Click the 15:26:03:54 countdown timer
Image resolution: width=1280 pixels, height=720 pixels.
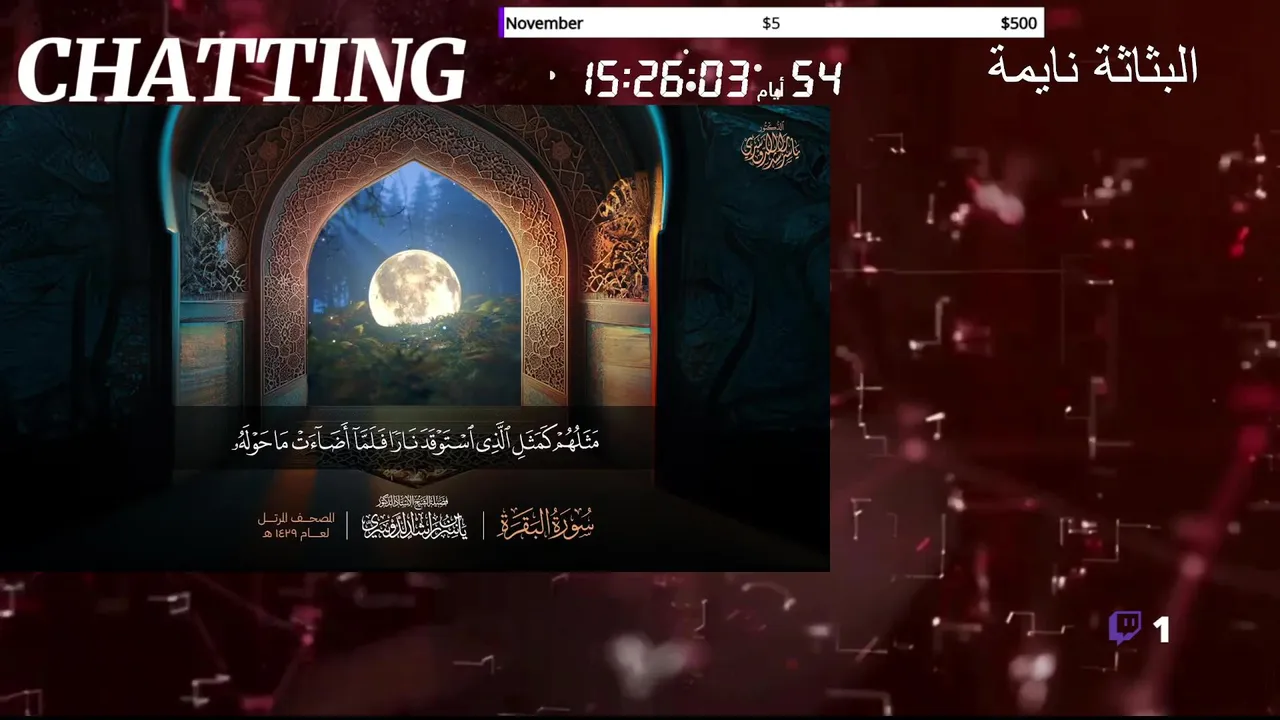pos(712,78)
